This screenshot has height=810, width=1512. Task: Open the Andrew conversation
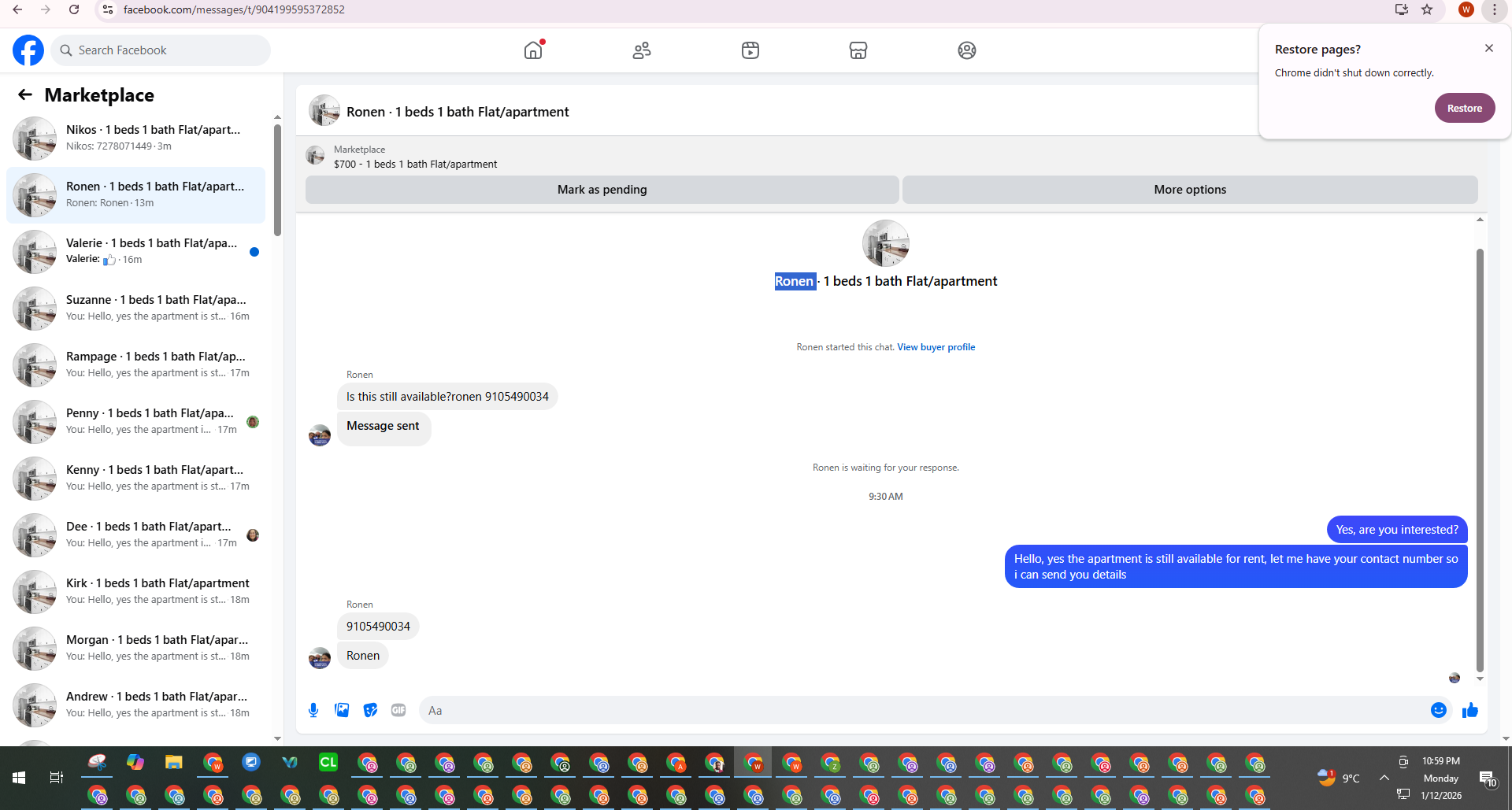click(x=135, y=705)
